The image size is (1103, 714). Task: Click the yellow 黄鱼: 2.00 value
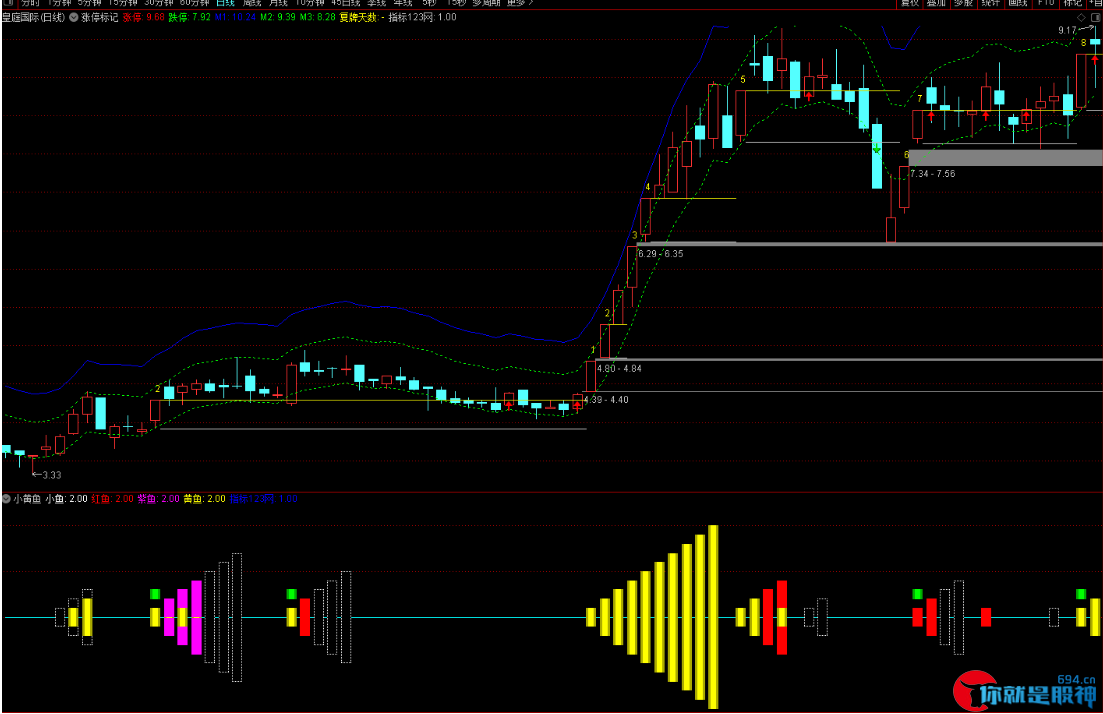[x=205, y=499]
